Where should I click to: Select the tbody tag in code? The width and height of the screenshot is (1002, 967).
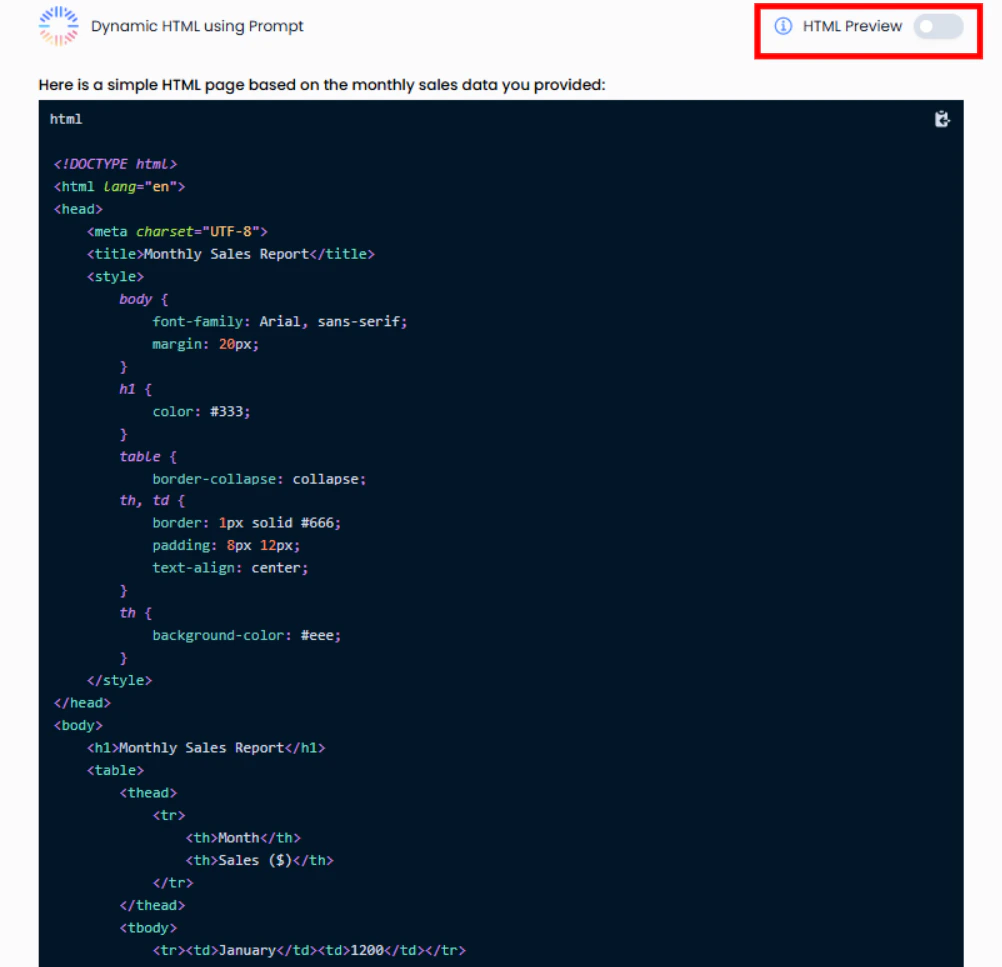(147, 927)
